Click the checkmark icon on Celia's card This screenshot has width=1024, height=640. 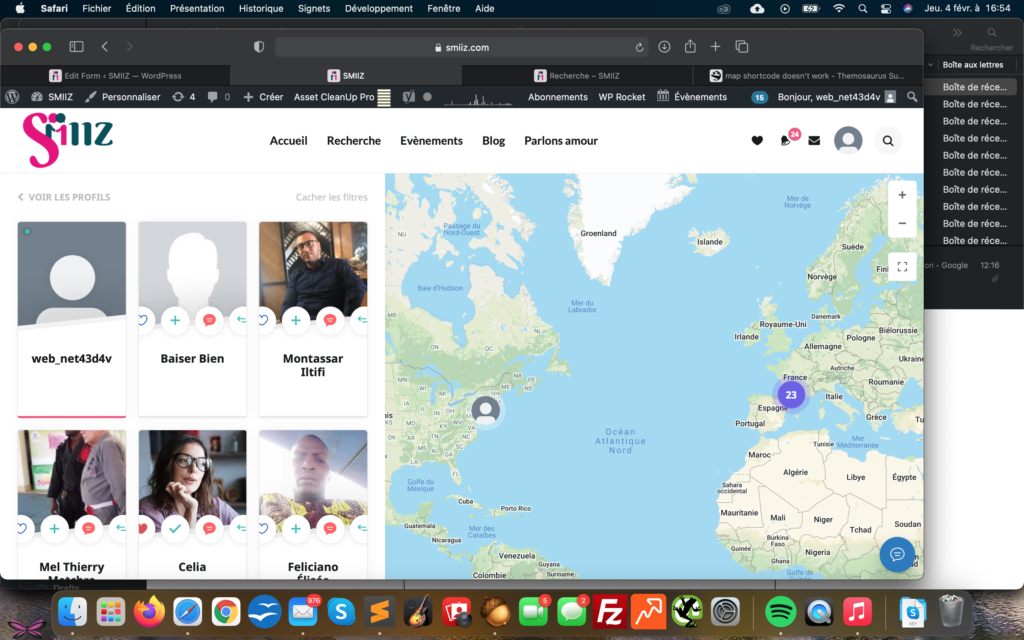click(175, 528)
